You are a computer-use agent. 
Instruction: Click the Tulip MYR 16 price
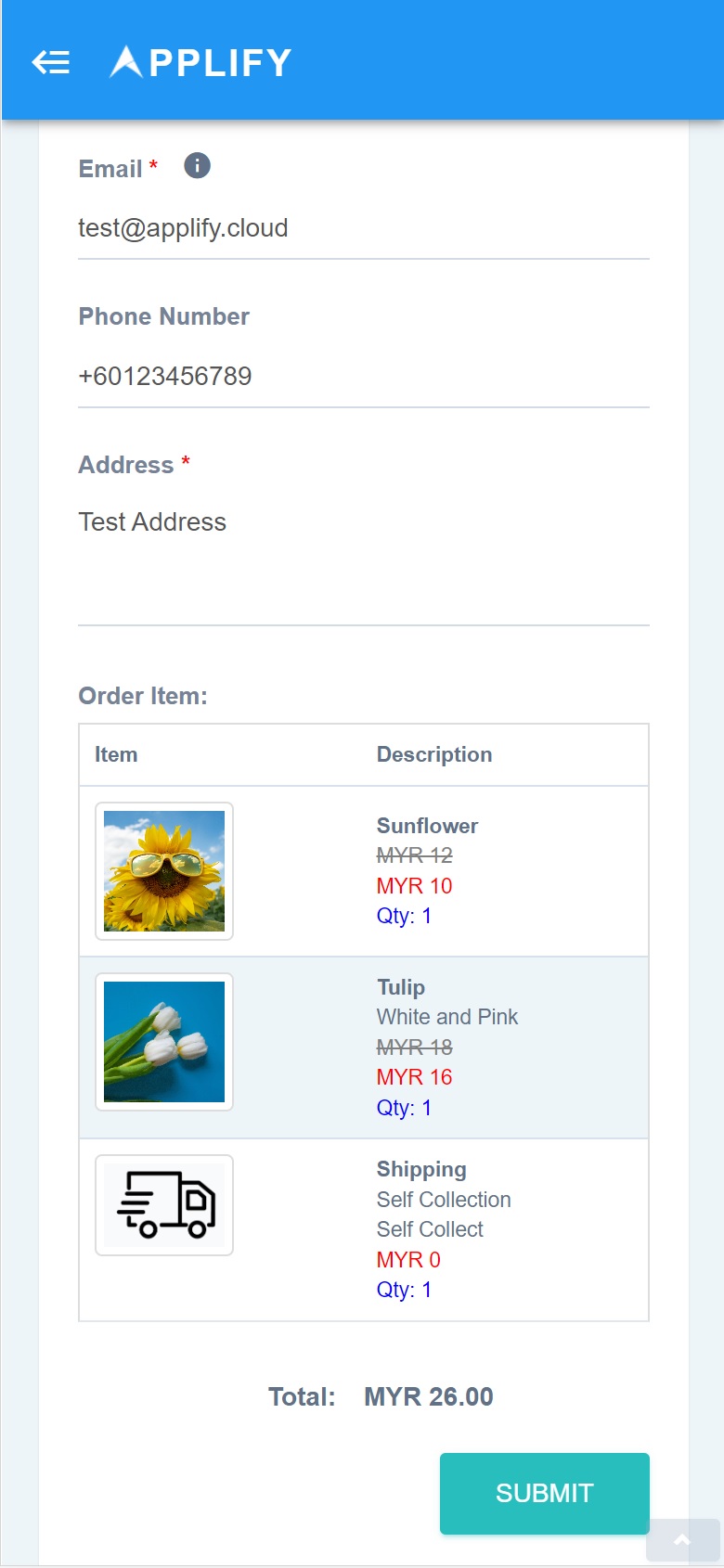coord(414,1077)
